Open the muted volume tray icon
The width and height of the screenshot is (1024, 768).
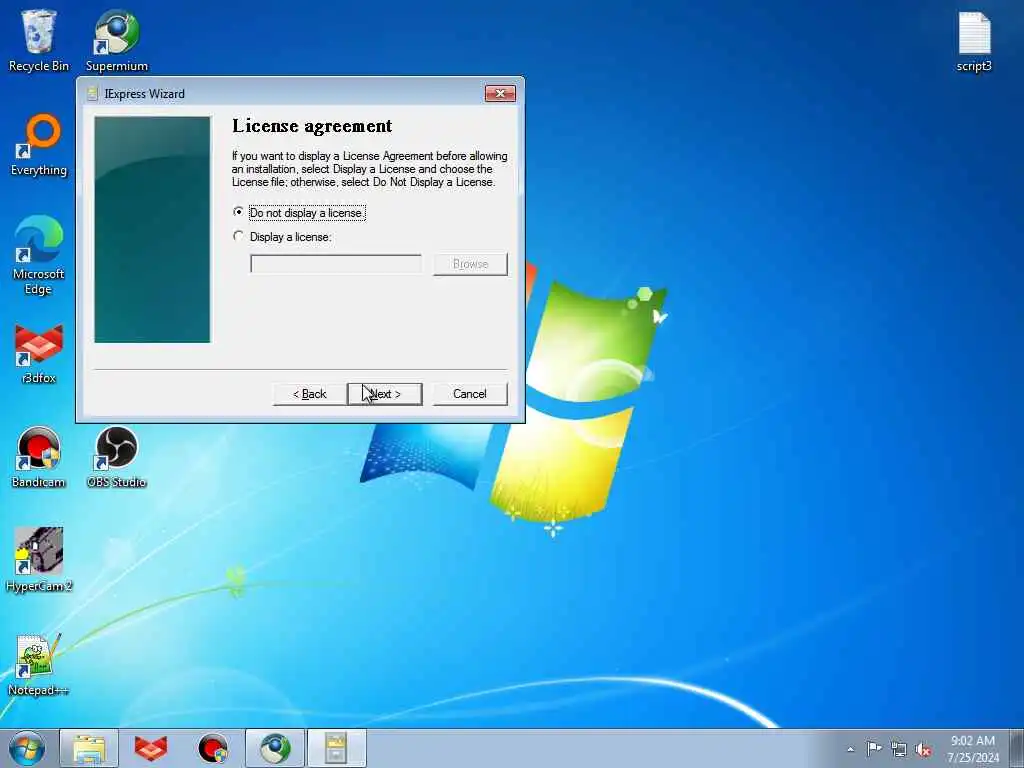click(x=923, y=749)
